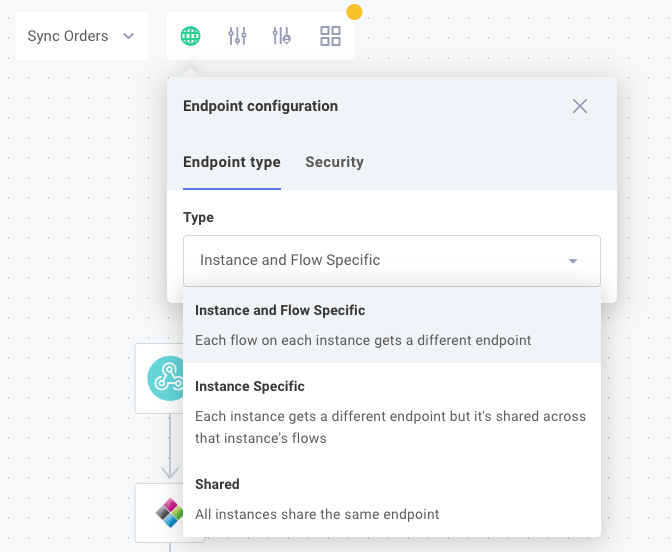This screenshot has width=672, height=552.
Task: Select the Endpoint type tab
Action: point(232,162)
